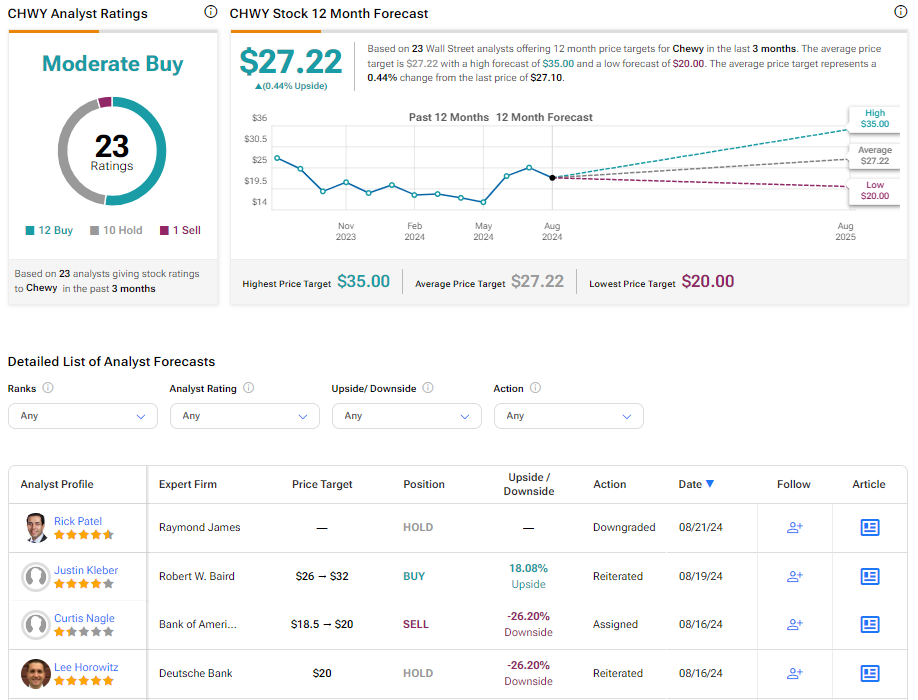Click info icon beside CHWY Analyst Ratings

pyautogui.click(x=210, y=12)
